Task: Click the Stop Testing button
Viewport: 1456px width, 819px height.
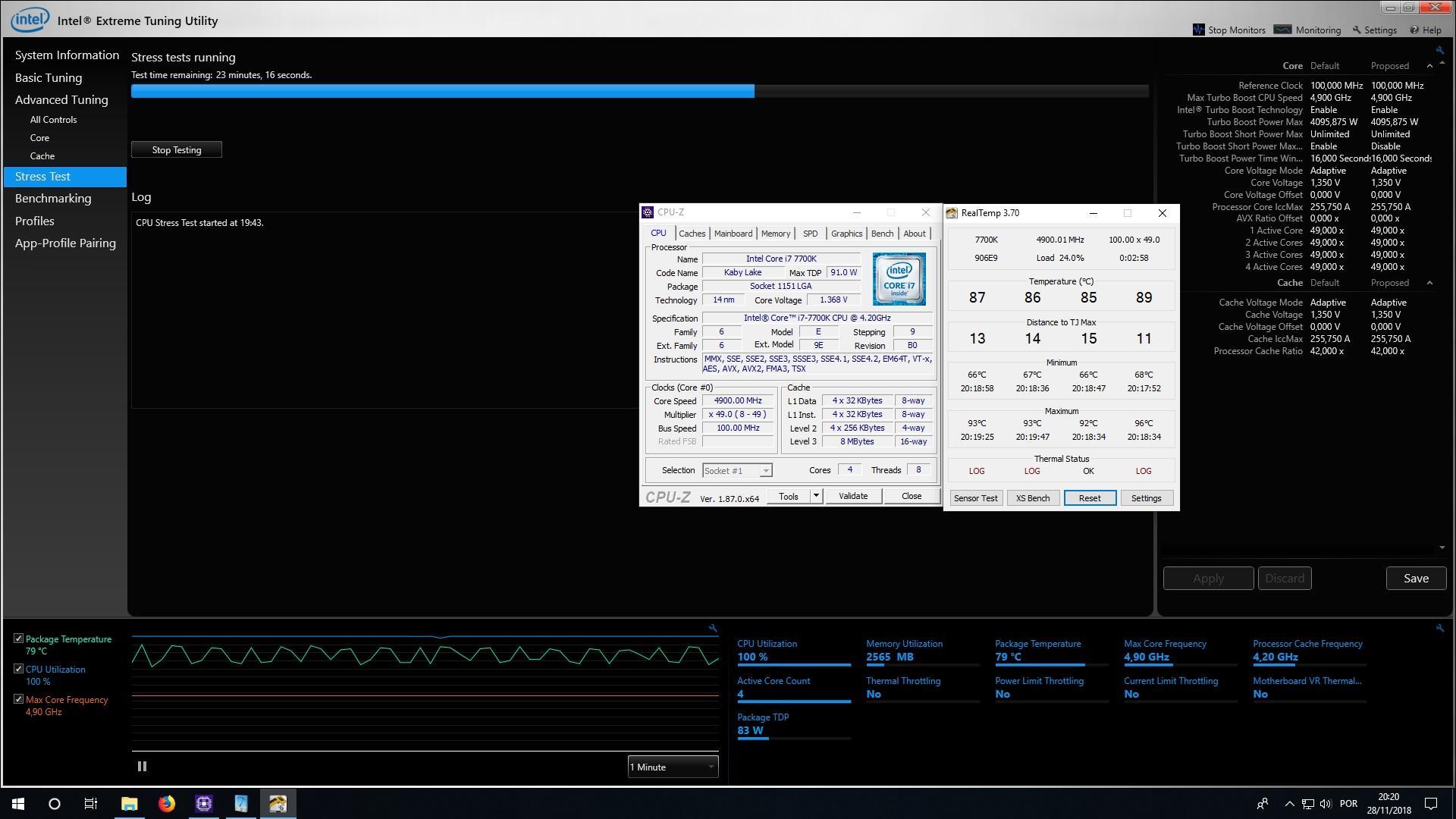Action: click(x=177, y=149)
